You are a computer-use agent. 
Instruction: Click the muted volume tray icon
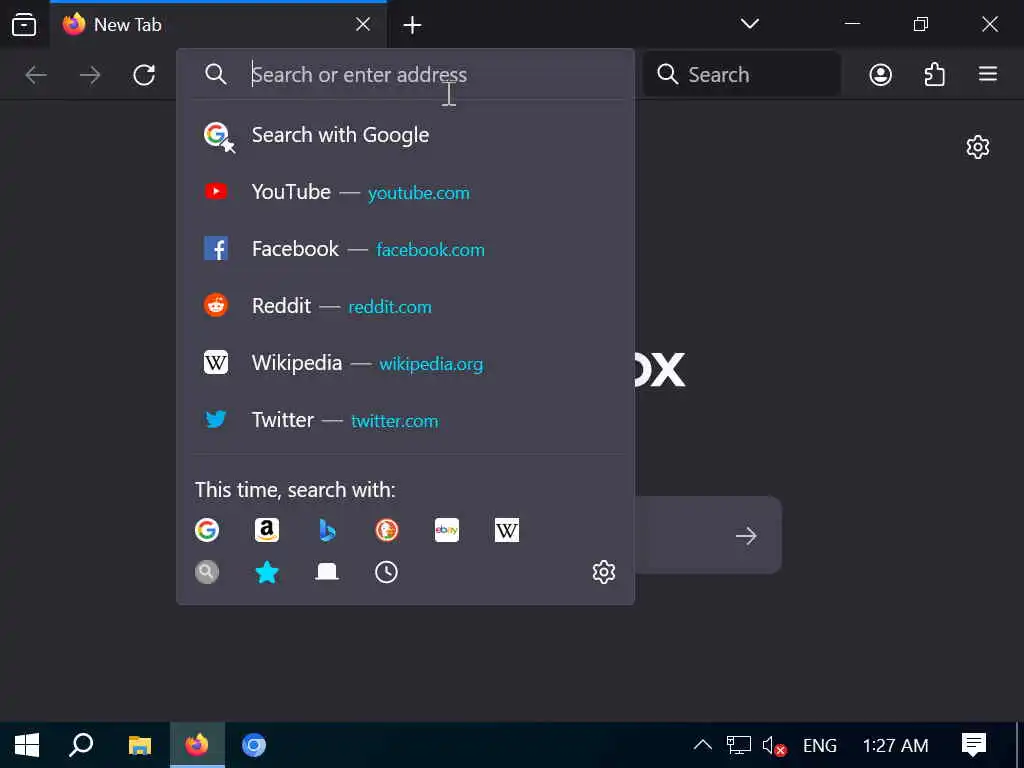click(x=773, y=745)
